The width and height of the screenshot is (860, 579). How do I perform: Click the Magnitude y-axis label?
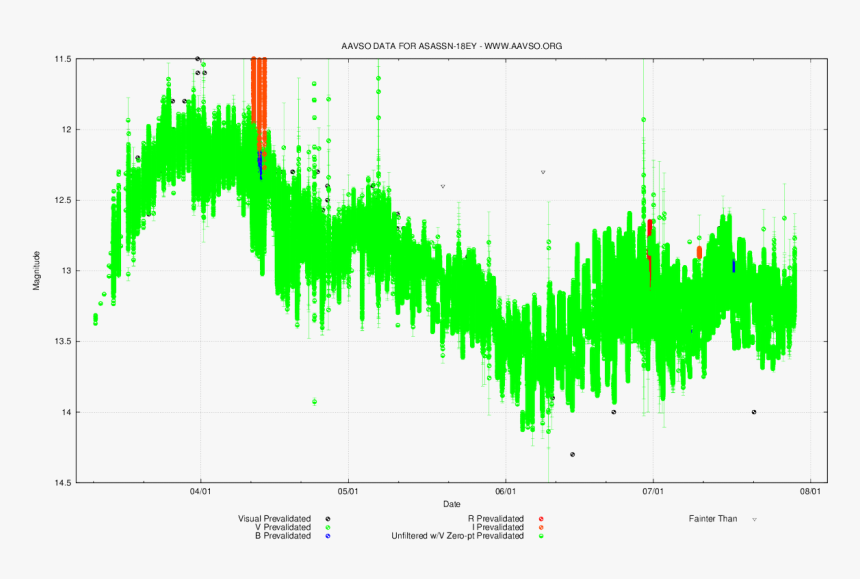point(37,271)
